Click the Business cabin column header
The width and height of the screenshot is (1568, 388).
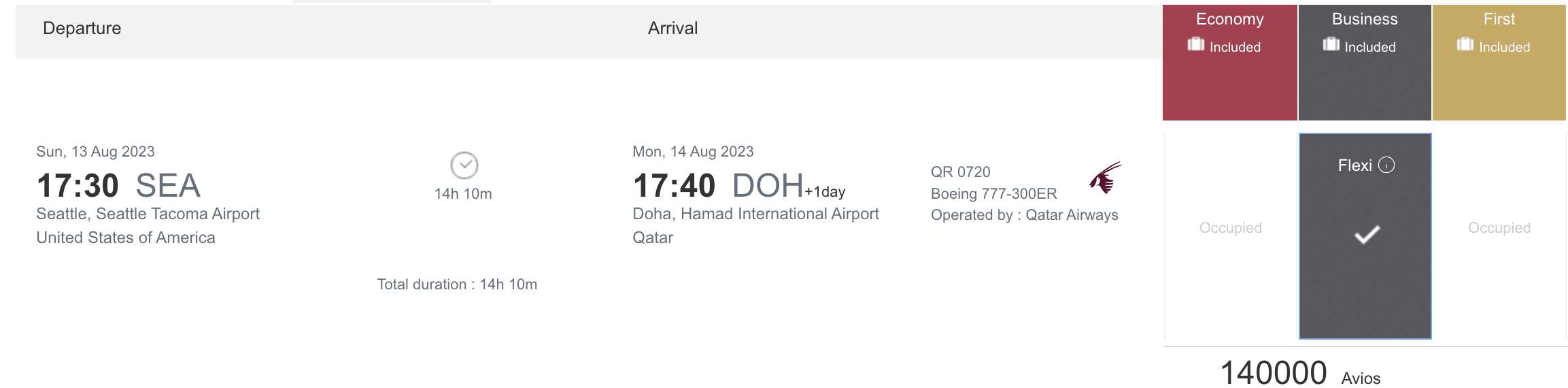1365,19
